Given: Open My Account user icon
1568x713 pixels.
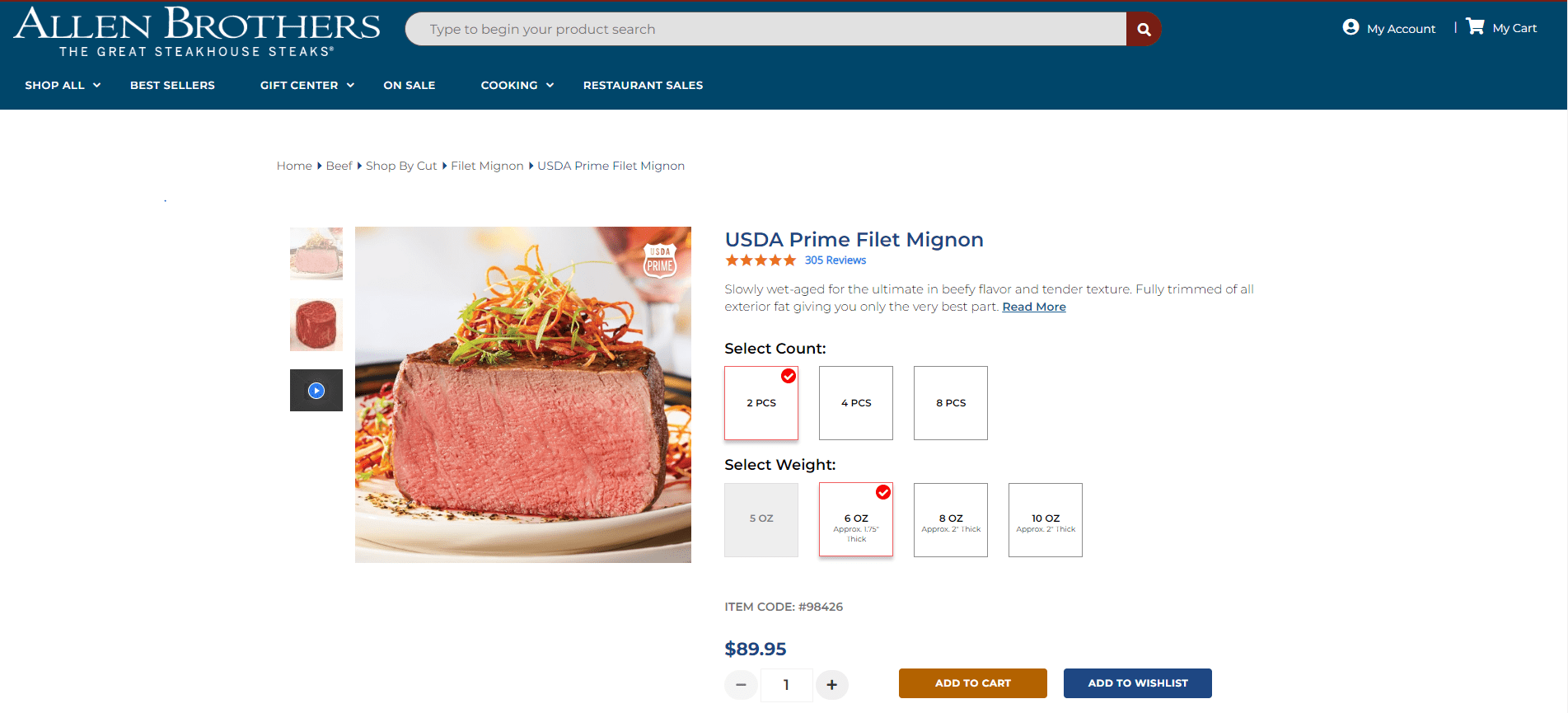Looking at the screenshot, I should click(1350, 27).
